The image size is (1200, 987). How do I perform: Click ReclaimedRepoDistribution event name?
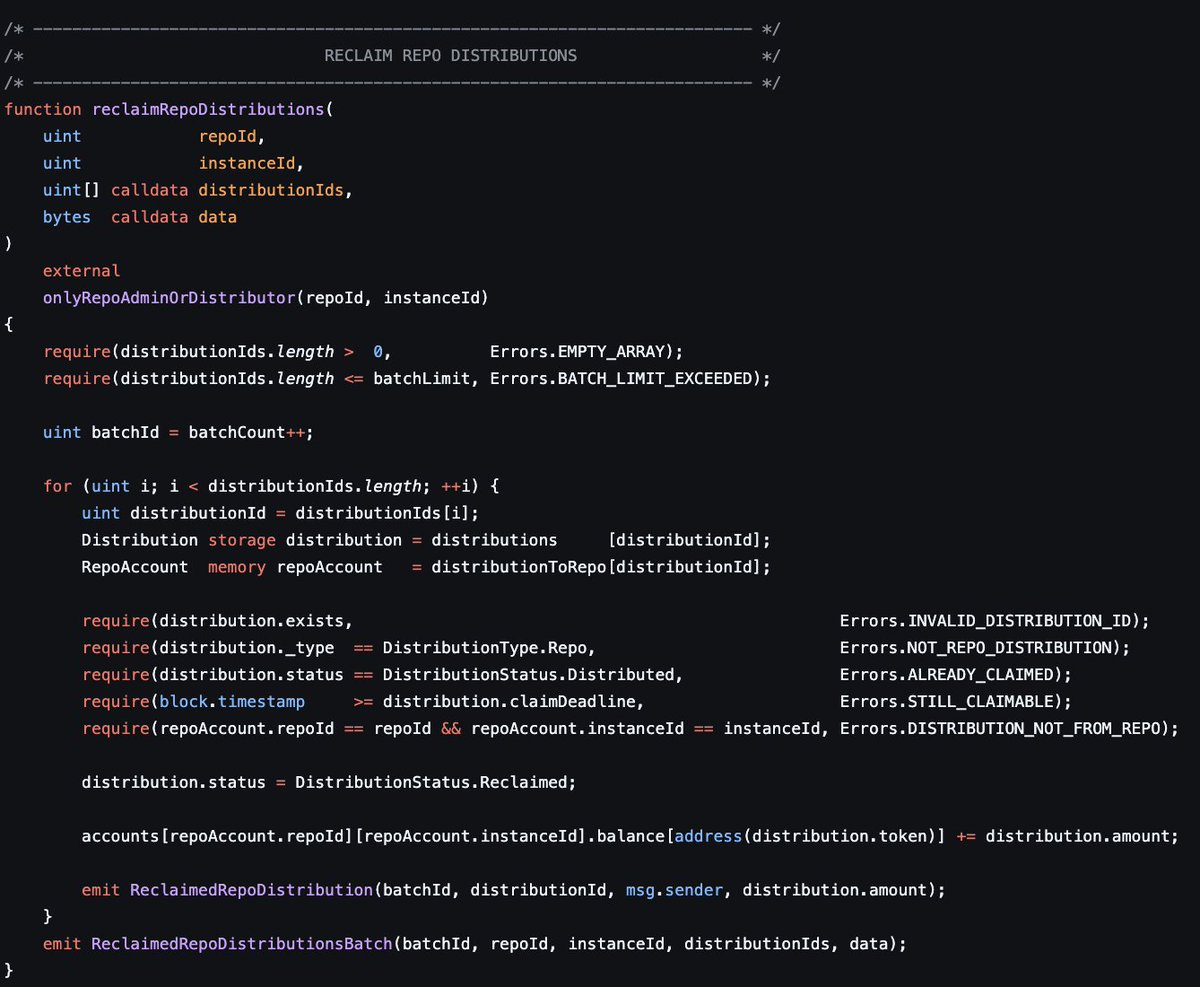(x=252, y=892)
